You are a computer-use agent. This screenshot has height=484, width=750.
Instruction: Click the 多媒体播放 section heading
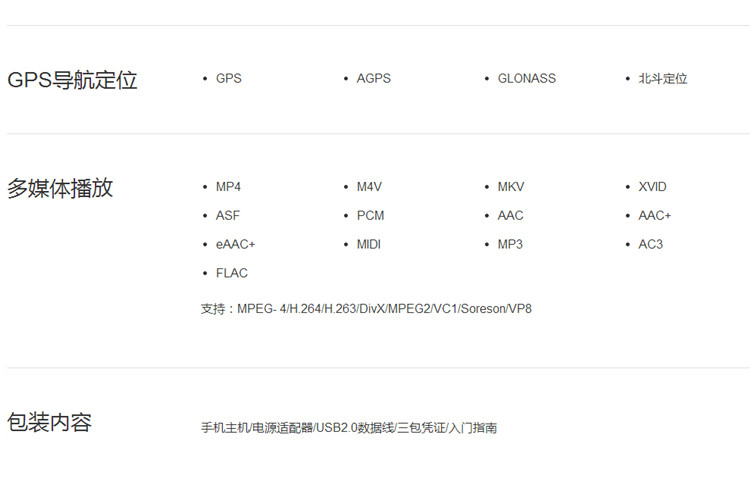tap(60, 188)
